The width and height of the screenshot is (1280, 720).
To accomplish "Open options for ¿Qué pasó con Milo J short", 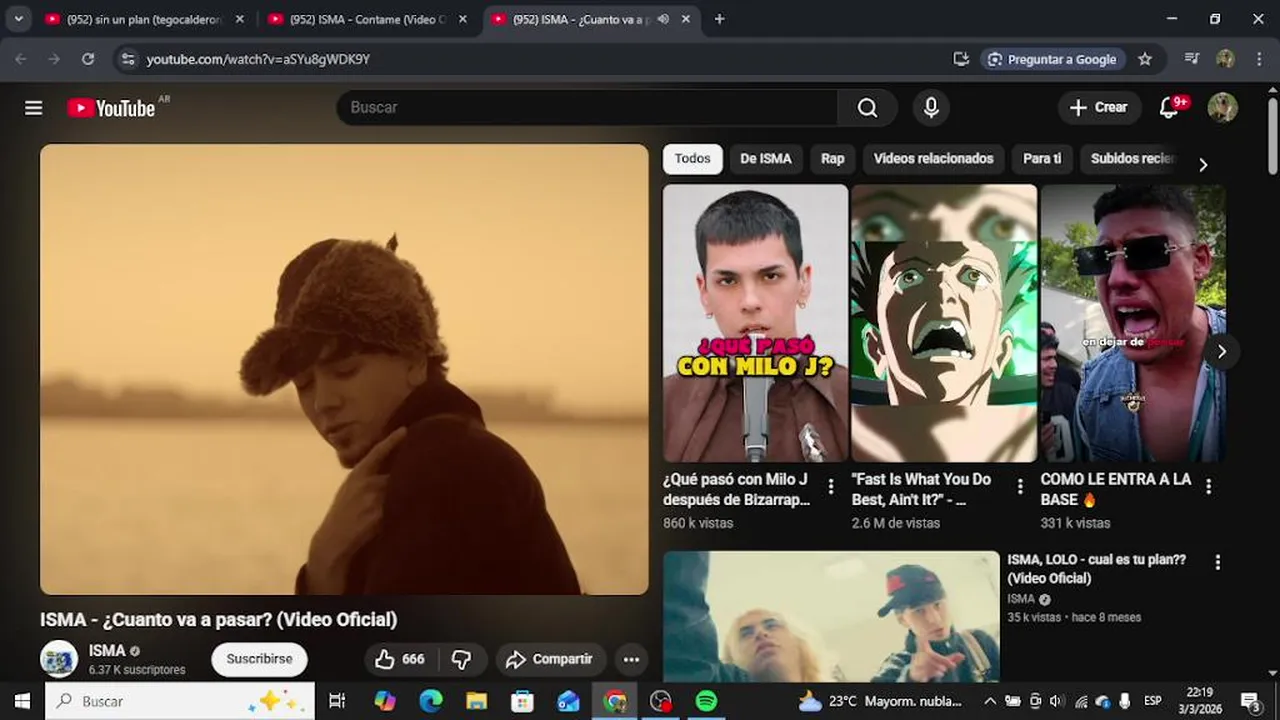I will pos(830,487).
